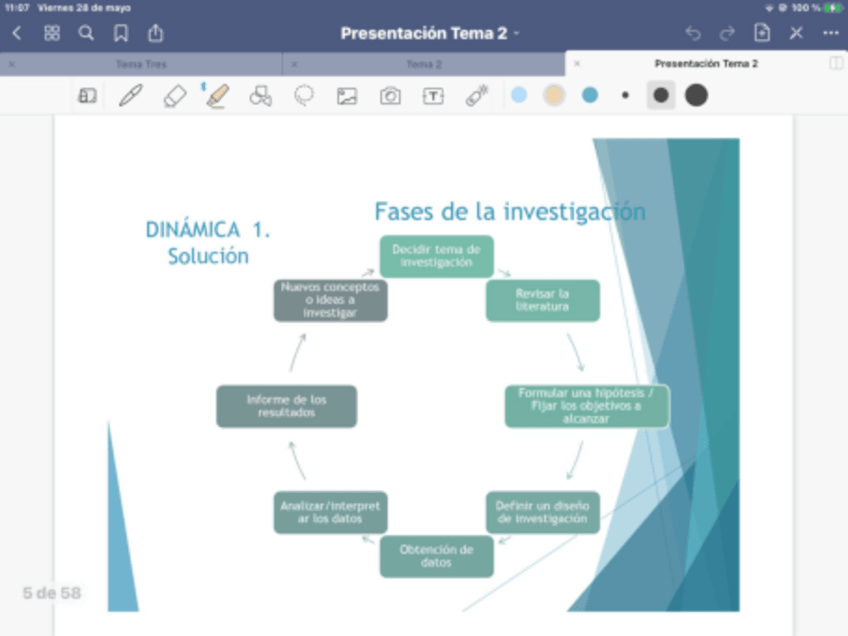Select the Presentación Tema 2 tab
848x636 pixels.
(706, 64)
